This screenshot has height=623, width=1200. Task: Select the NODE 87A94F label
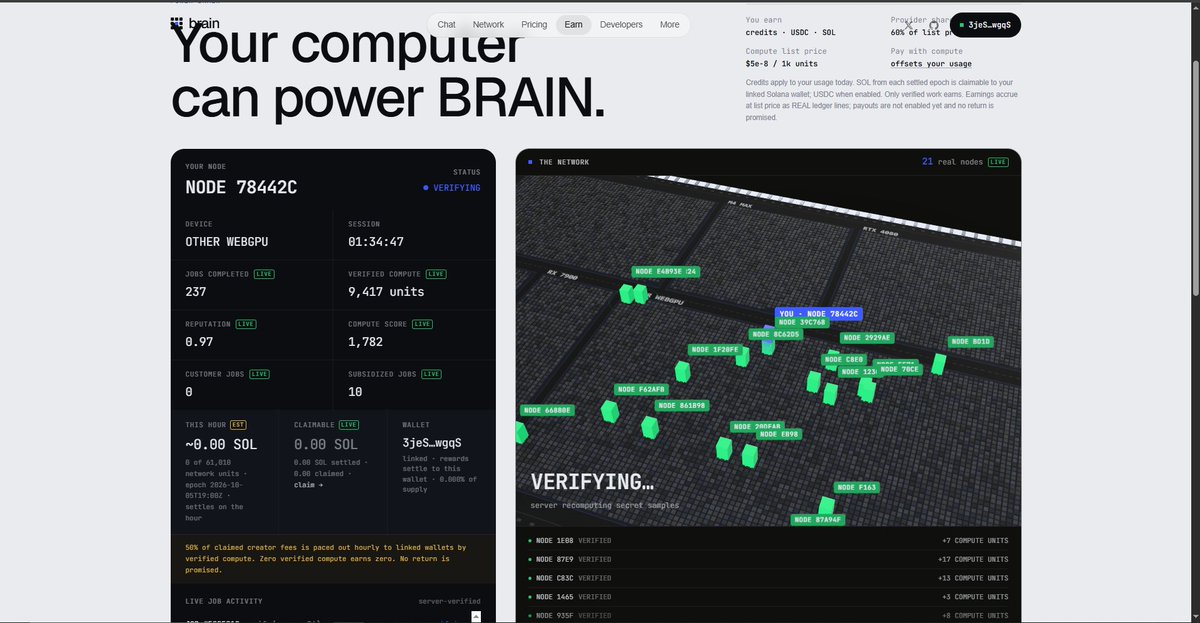[820, 520]
